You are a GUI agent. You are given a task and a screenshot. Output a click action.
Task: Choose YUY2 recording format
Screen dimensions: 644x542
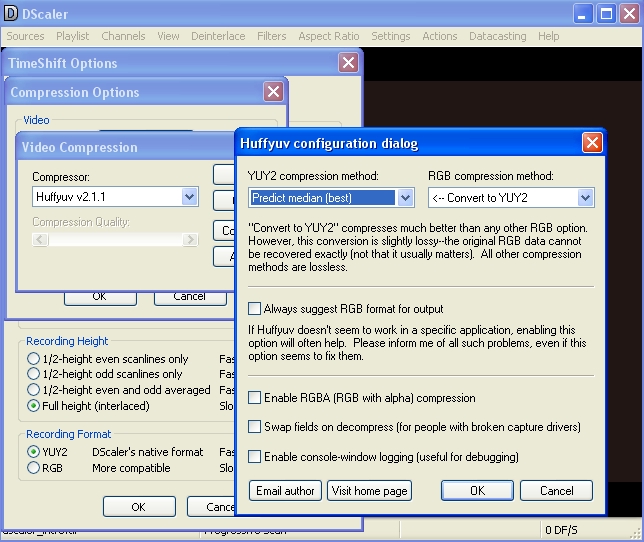tap(33, 452)
